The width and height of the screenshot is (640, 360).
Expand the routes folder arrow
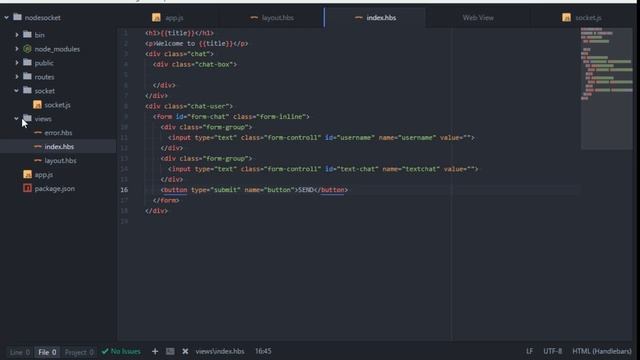point(17,76)
